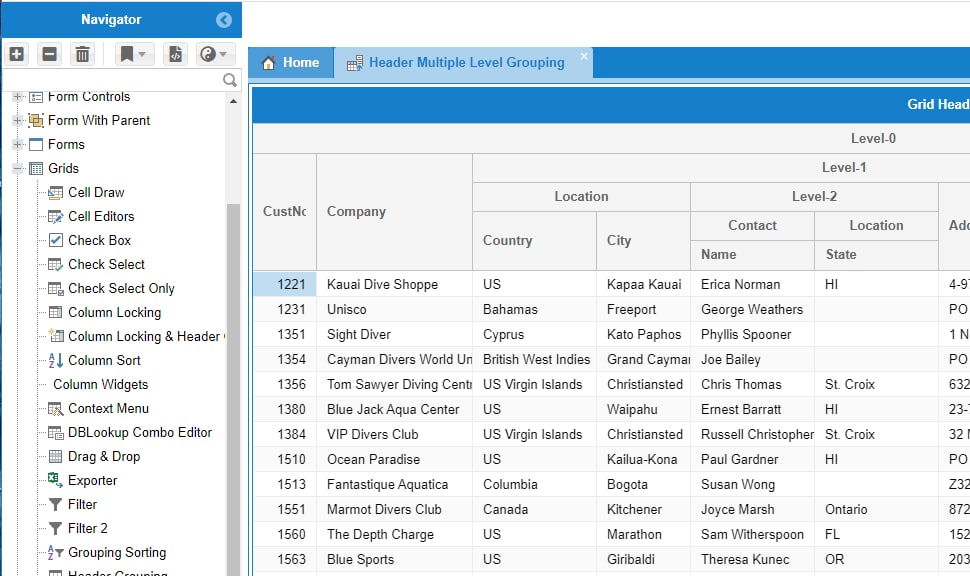Open the bookmark dropdown button

pyautogui.click(x=132, y=54)
